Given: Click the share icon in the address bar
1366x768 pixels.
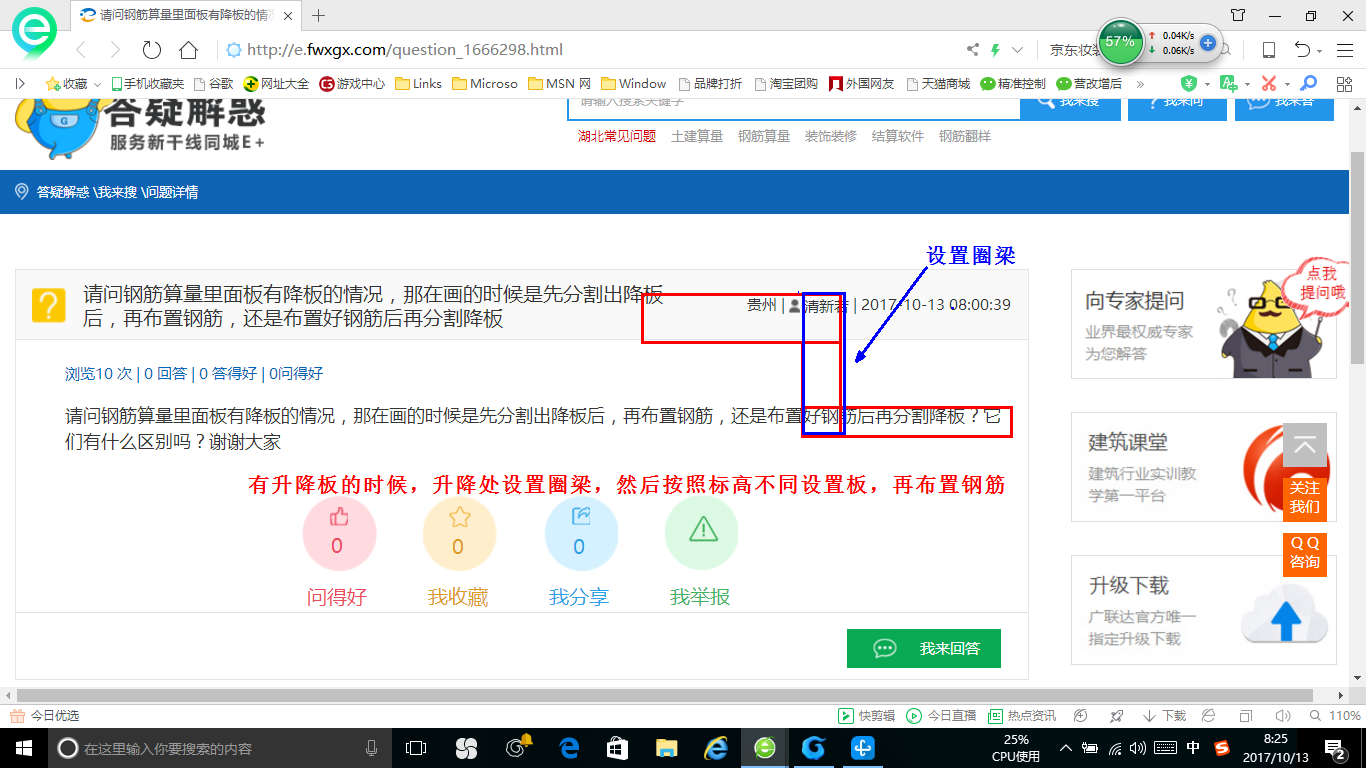Looking at the screenshot, I should click(x=973, y=50).
